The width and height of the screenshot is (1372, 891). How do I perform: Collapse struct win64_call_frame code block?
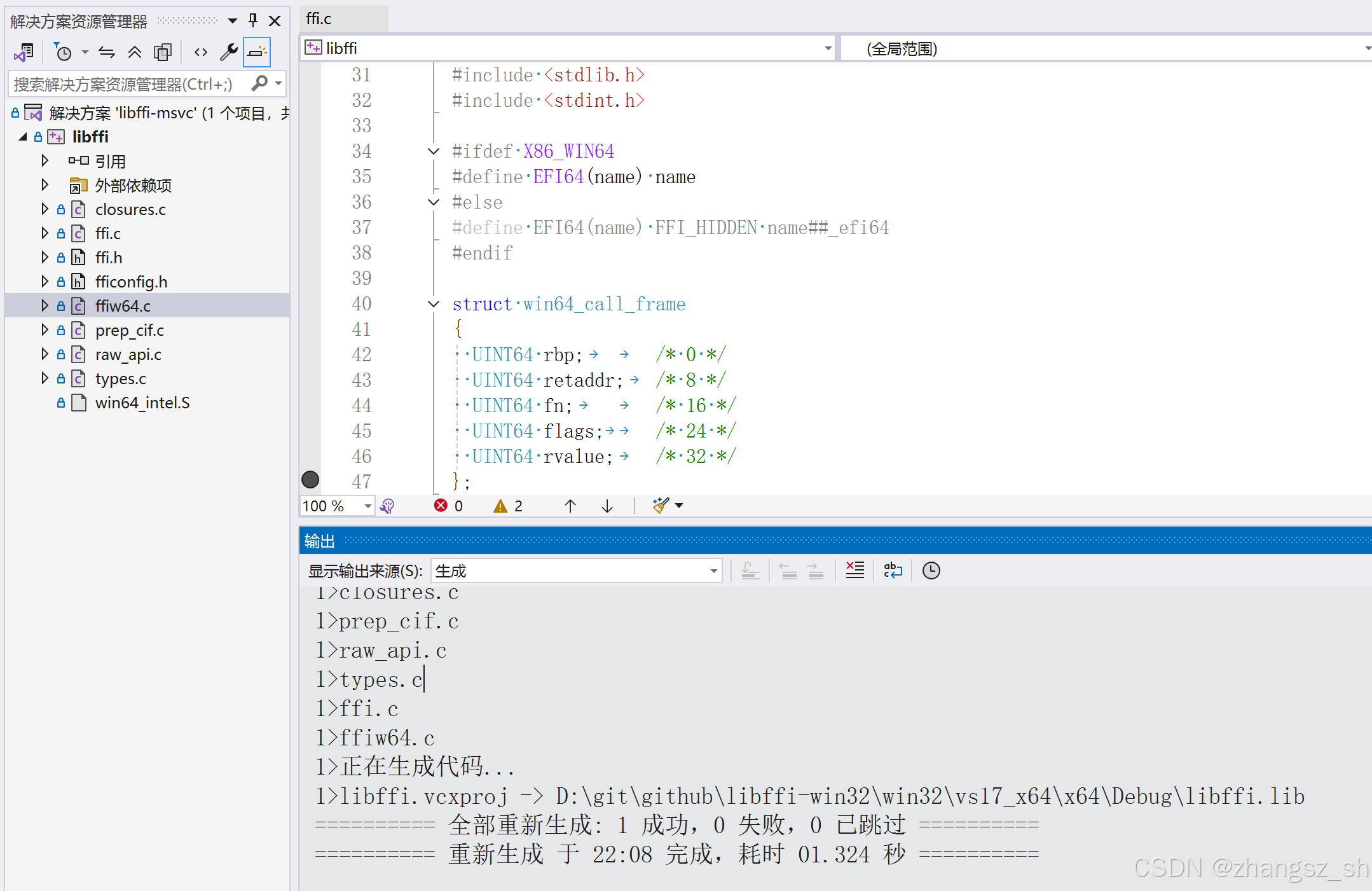(x=434, y=304)
